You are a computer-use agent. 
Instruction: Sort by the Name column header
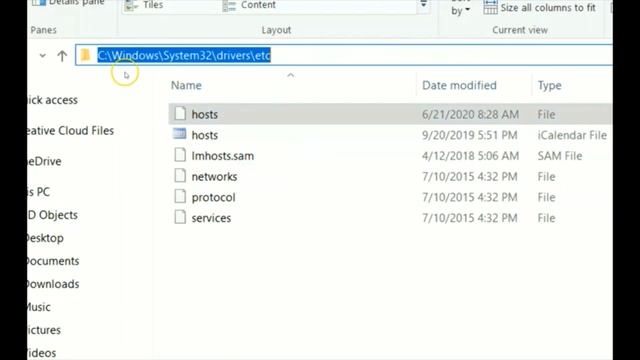click(186, 85)
